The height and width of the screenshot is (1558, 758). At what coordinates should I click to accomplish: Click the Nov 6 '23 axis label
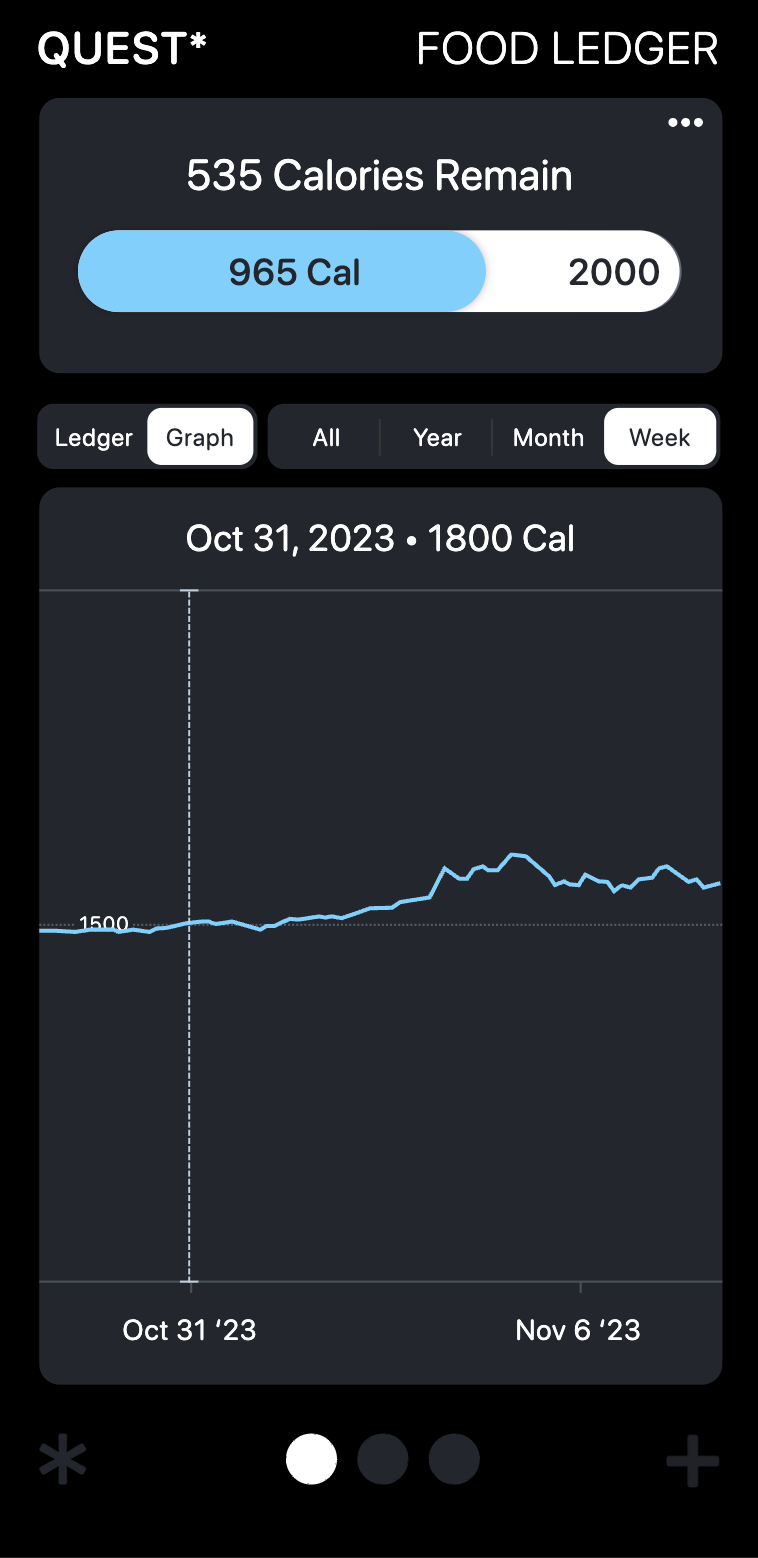(x=578, y=1330)
